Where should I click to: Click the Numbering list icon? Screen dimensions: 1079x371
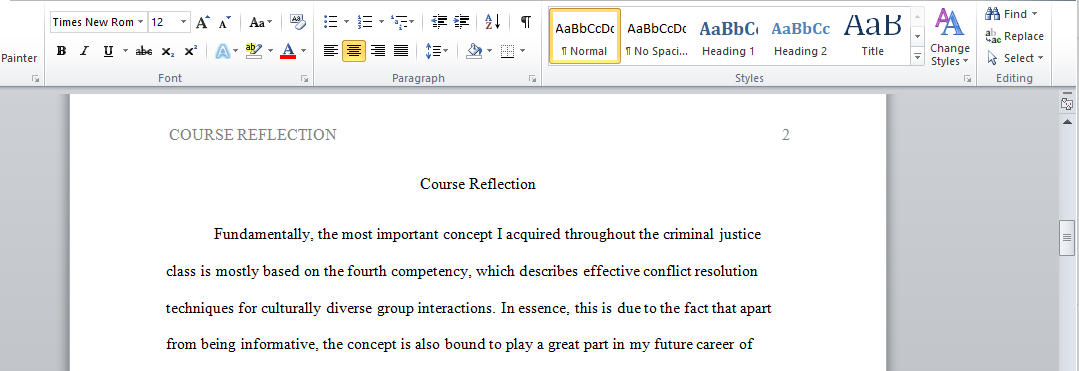coord(365,23)
